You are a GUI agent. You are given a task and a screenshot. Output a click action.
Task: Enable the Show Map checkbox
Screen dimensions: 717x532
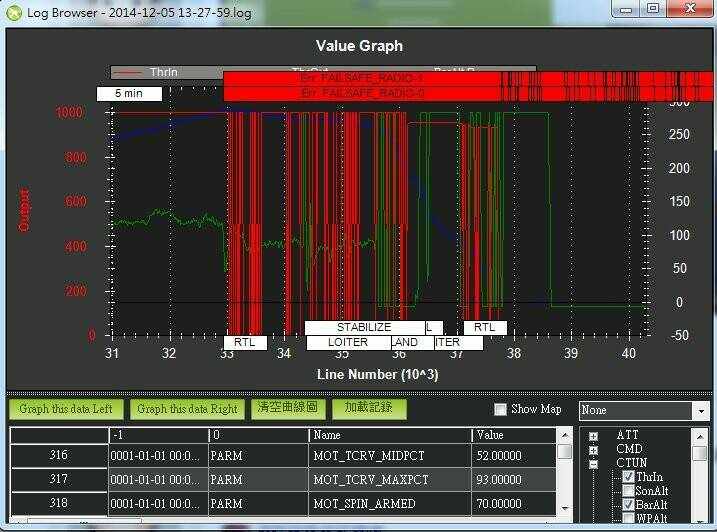coord(501,409)
